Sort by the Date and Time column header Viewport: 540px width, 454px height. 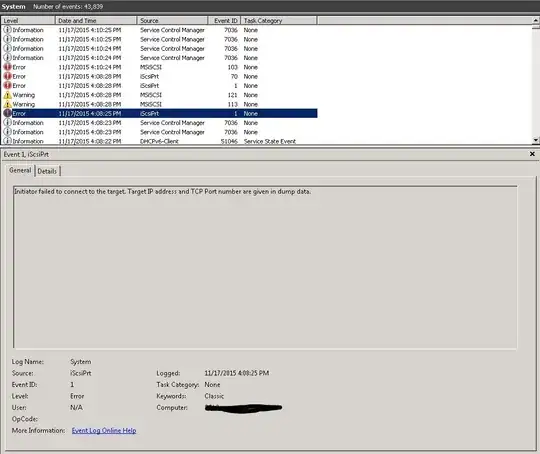96,21
